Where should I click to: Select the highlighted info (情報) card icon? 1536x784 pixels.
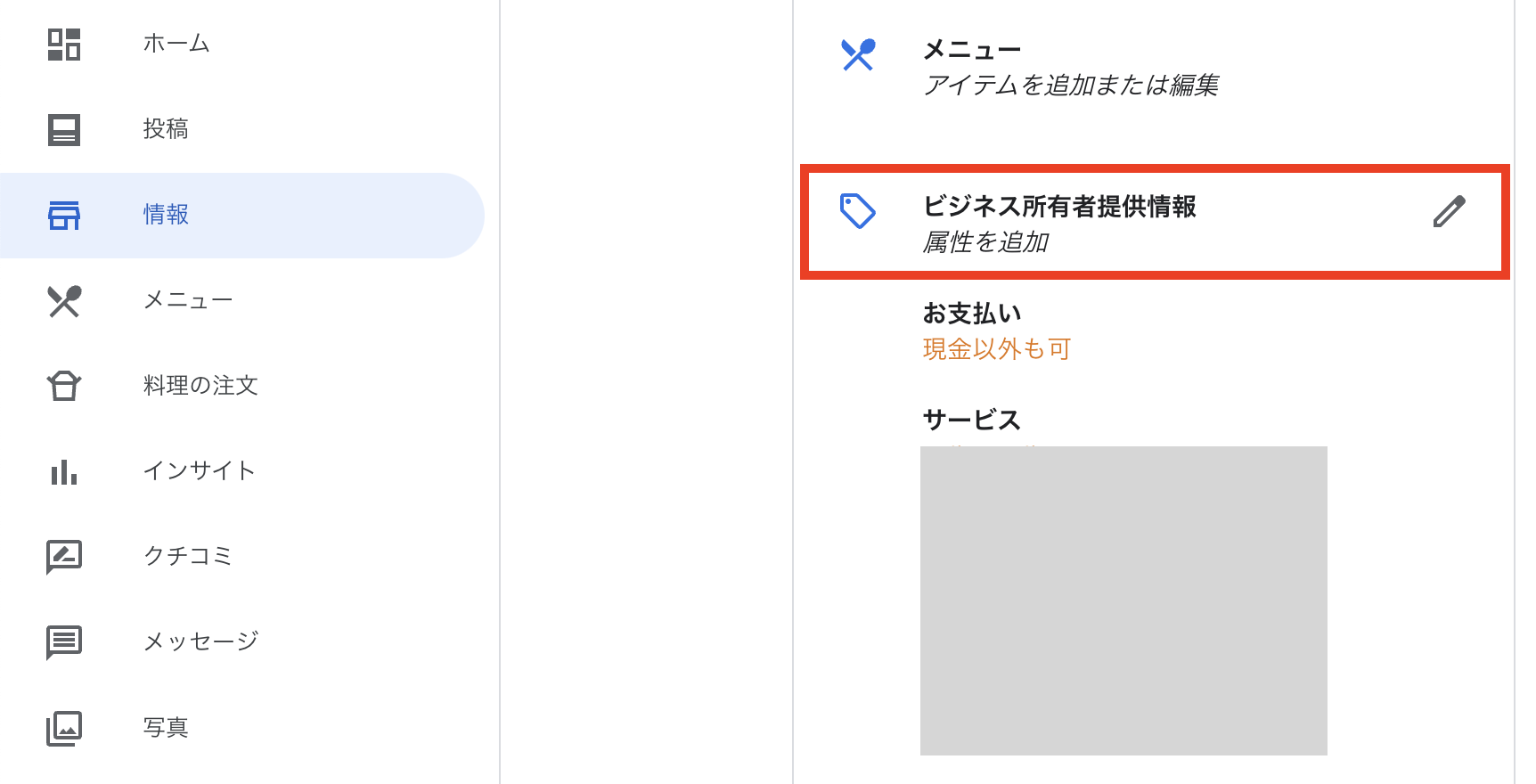63,215
